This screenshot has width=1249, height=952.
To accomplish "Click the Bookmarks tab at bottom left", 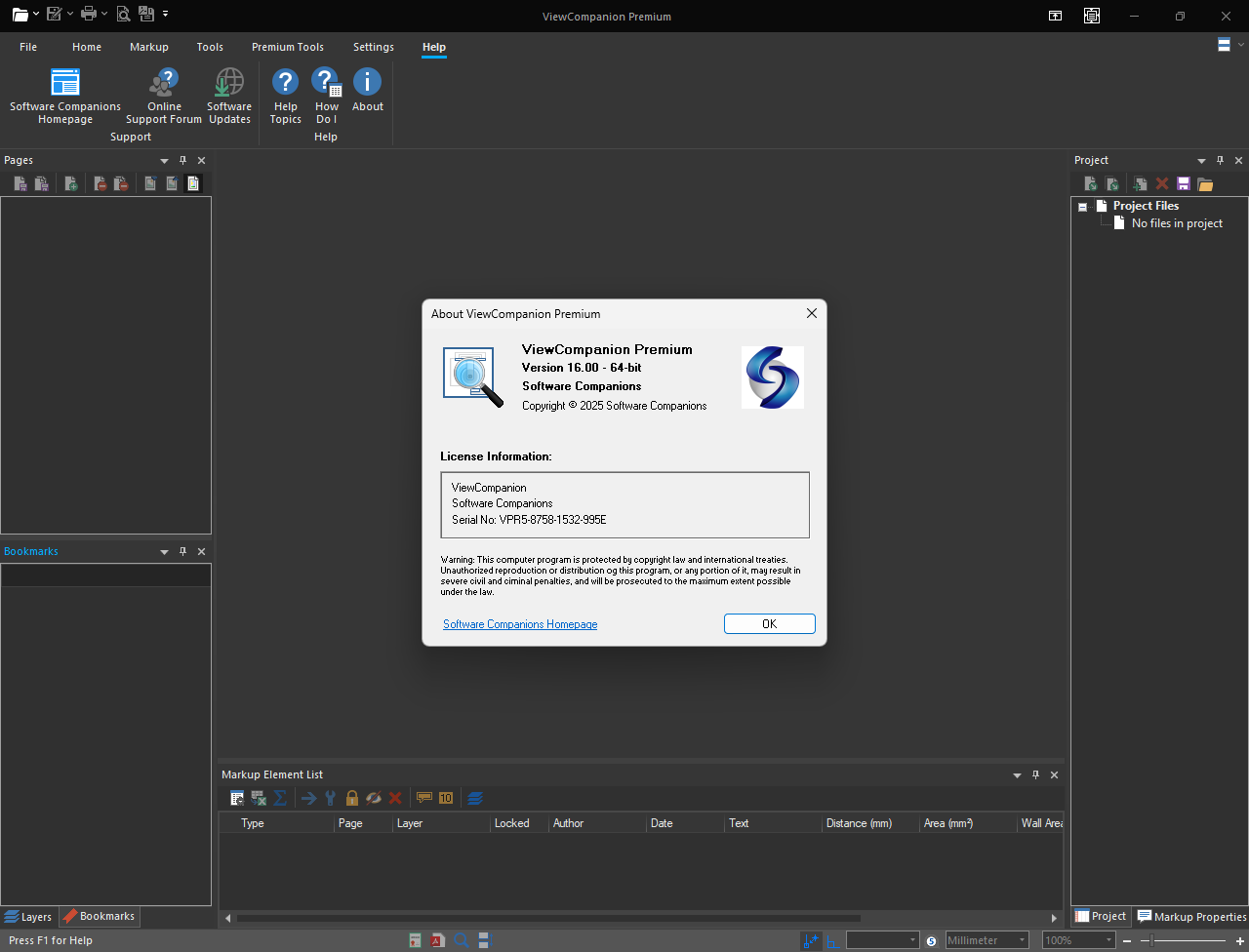I will 100,917.
